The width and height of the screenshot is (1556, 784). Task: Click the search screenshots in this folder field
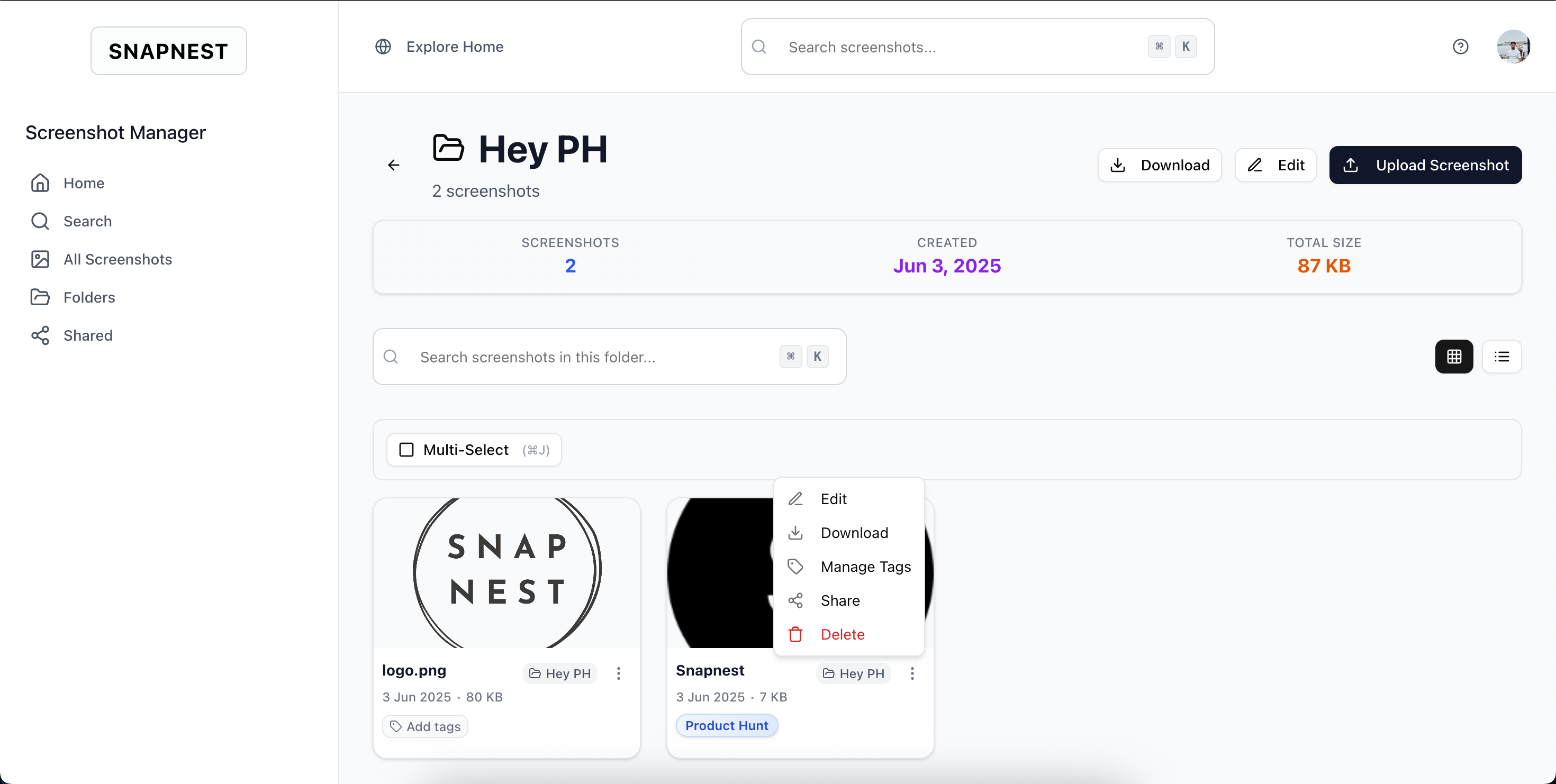click(574, 357)
